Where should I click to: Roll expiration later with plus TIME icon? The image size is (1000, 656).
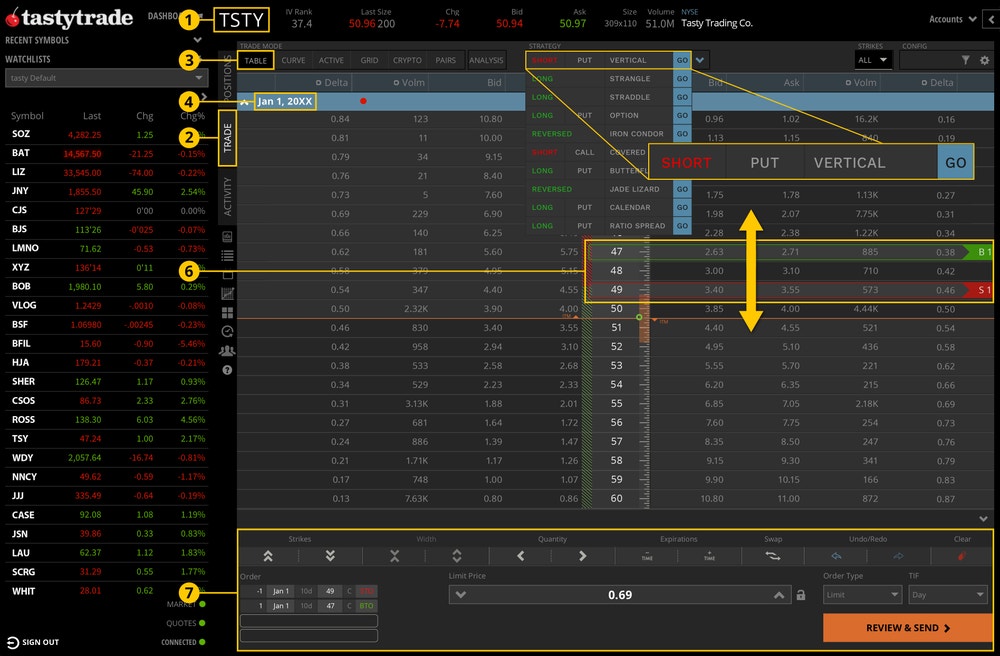point(709,556)
